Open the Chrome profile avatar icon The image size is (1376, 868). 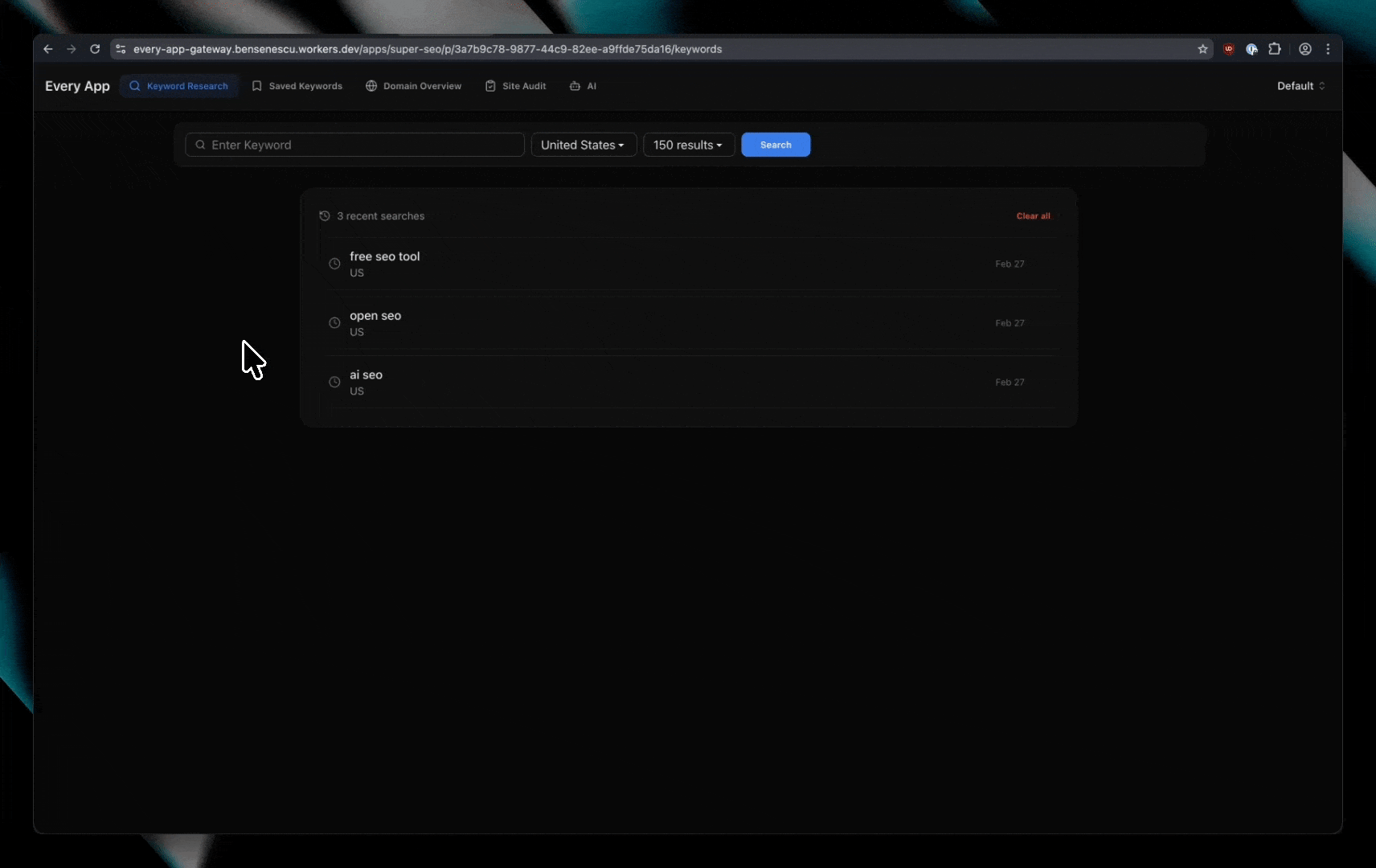[1305, 49]
